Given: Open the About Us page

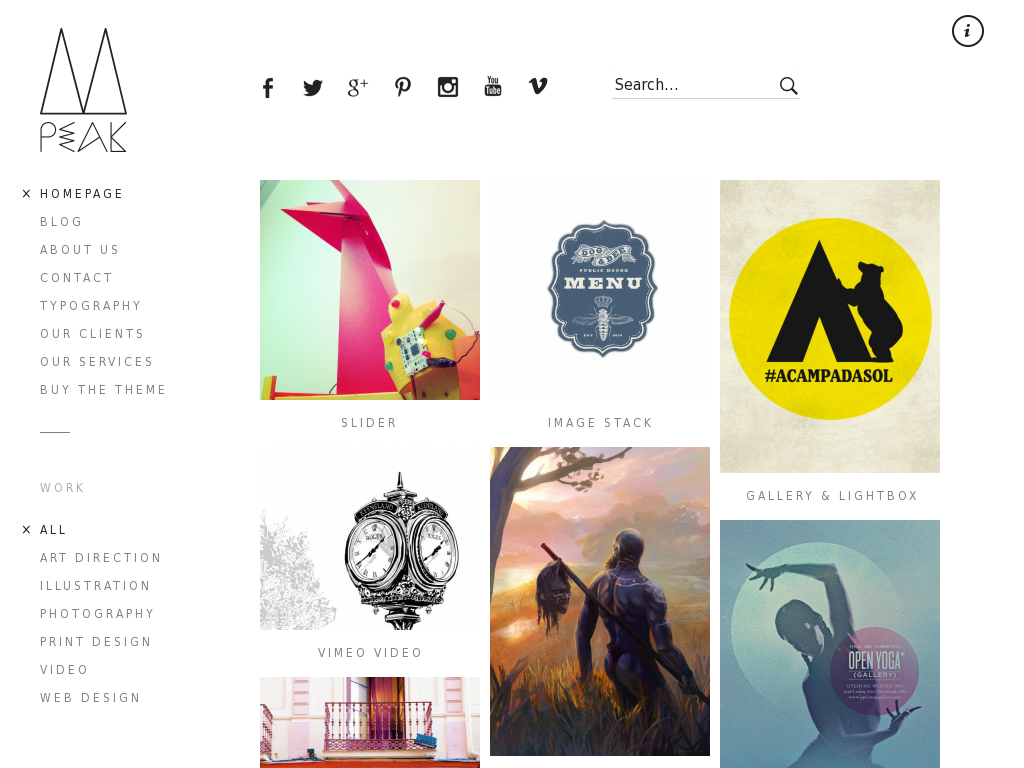Looking at the screenshot, I should pos(80,250).
